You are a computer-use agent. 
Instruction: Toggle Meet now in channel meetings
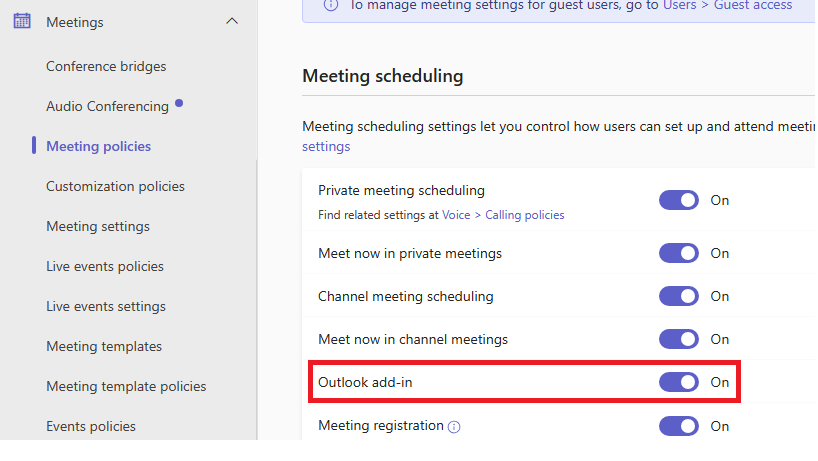[x=678, y=339]
